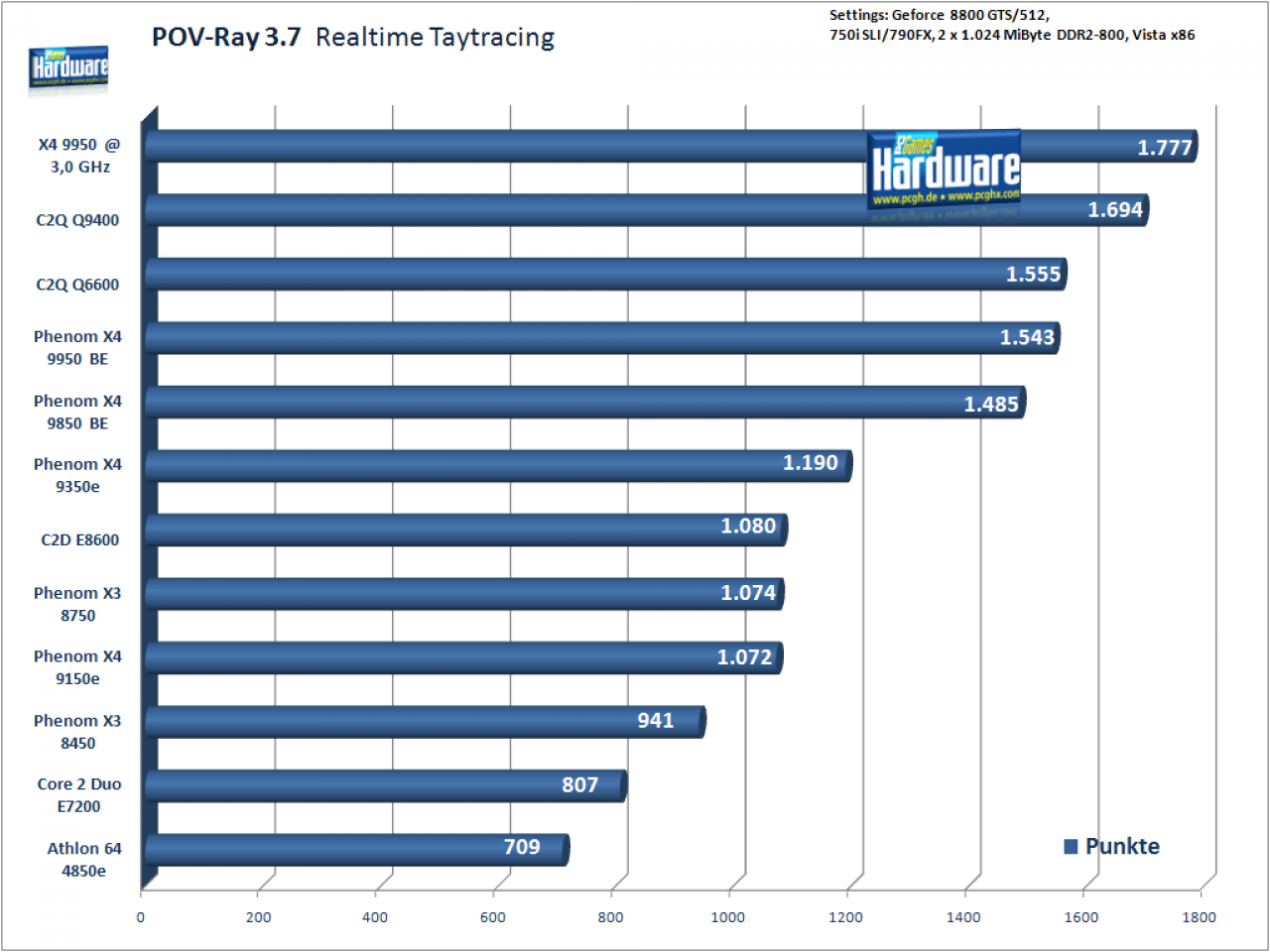Image resolution: width=1270 pixels, height=952 pixels.
Task: Select the '709' bar value
Action: pos(522,847)
